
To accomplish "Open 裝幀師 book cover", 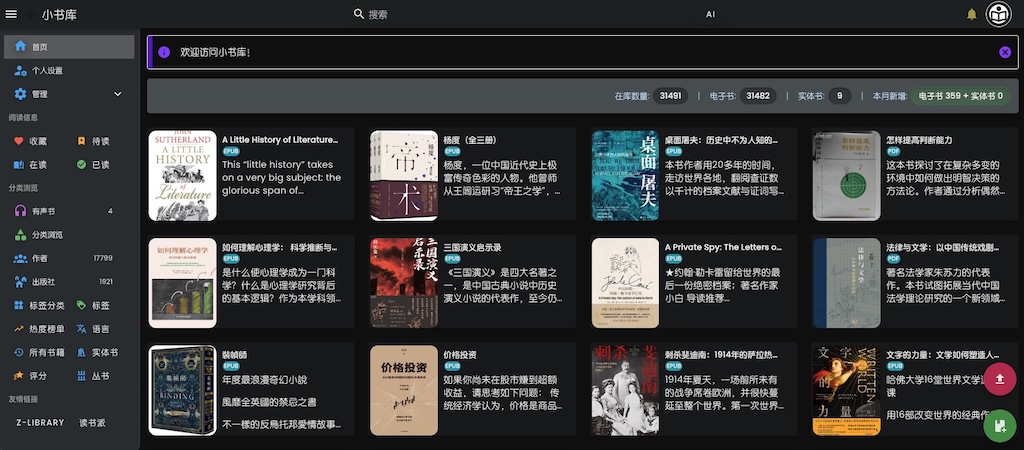I will tap(183, 391).
